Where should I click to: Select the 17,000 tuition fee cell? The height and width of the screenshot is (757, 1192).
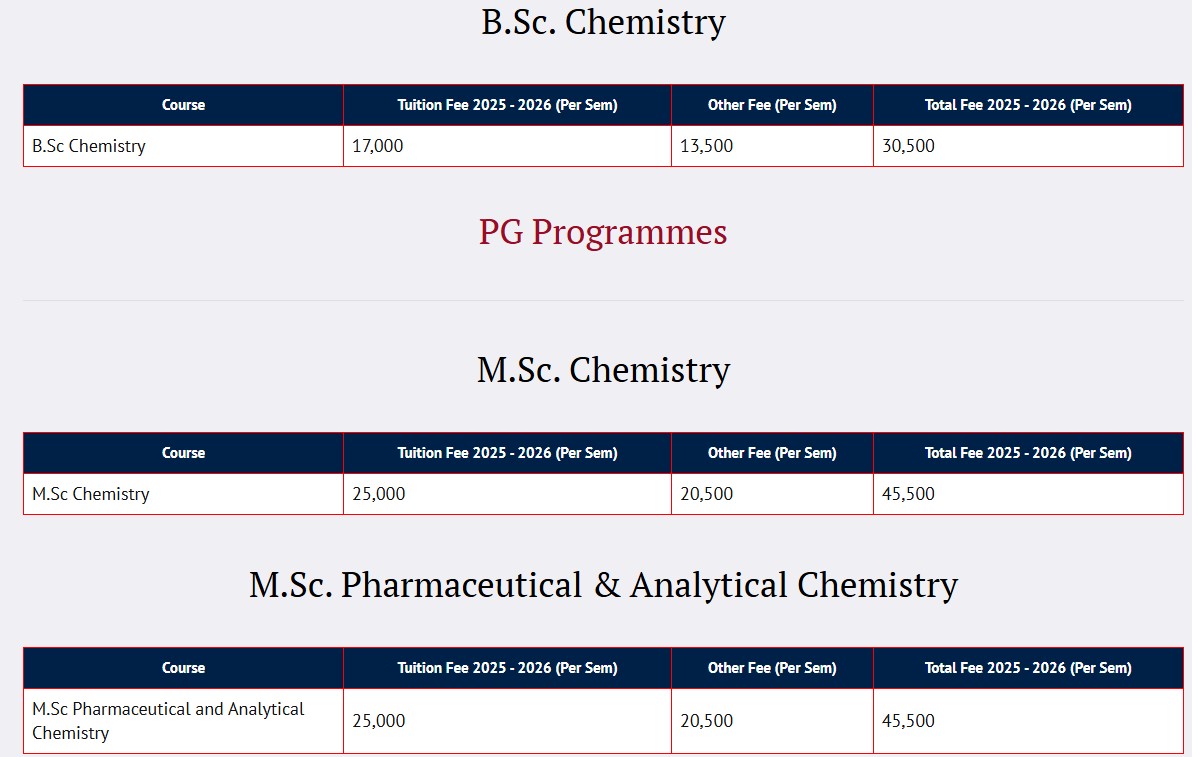click(x=378, y=146)
